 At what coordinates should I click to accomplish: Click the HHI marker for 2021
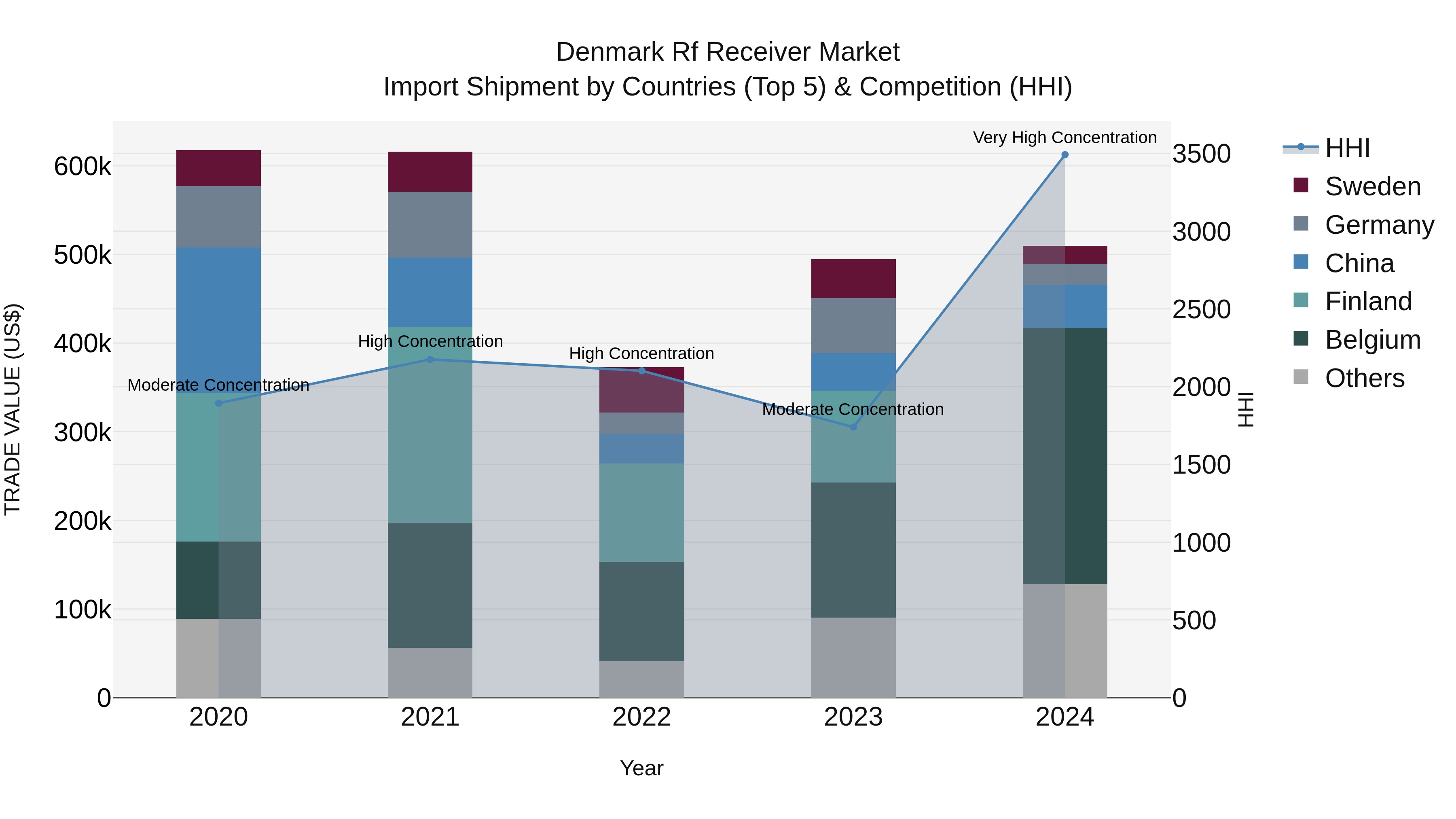[x=430, y=360]
